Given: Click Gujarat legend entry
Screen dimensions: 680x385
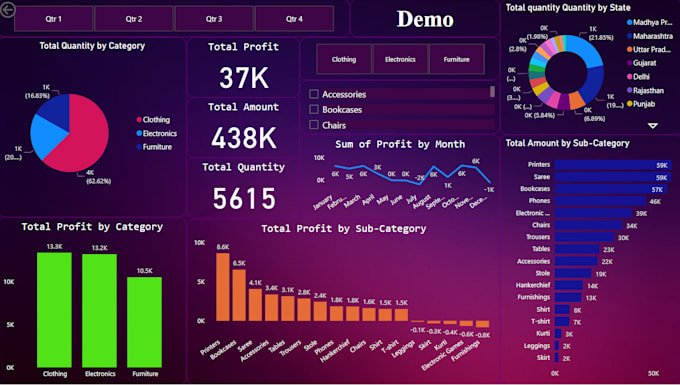Looking at the screenshot, I should (641, 63).
